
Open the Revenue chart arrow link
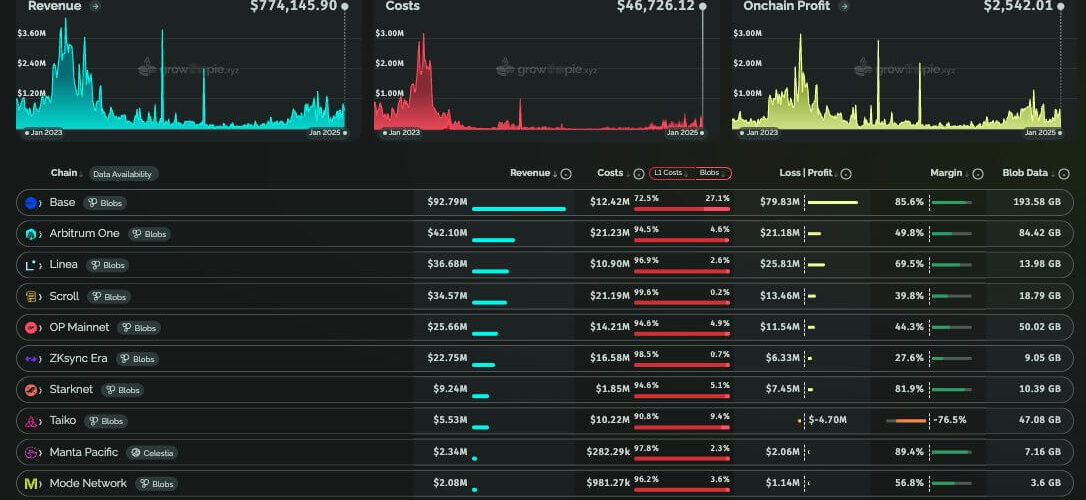(x=95, y=6)
